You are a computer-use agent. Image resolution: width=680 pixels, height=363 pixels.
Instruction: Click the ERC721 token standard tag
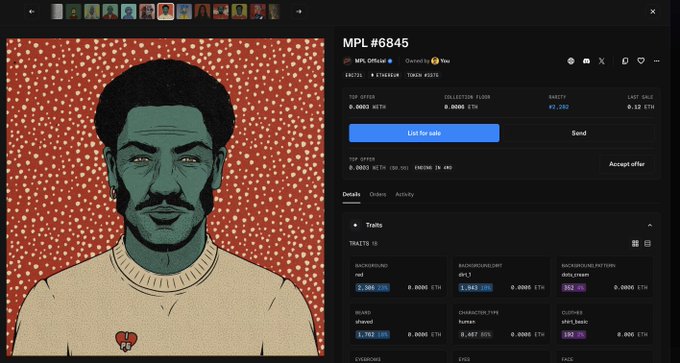(354, 75)
